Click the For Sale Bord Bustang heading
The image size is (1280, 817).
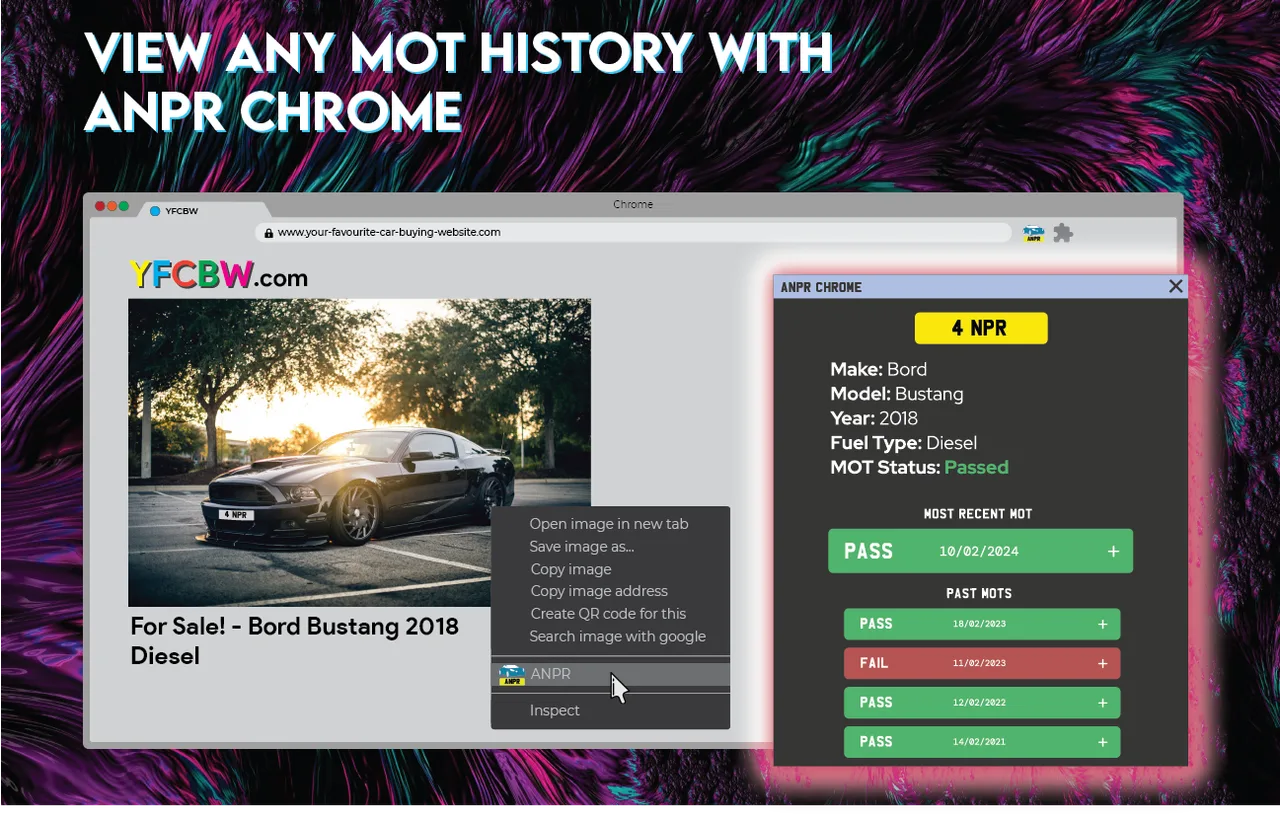point(295,641)
